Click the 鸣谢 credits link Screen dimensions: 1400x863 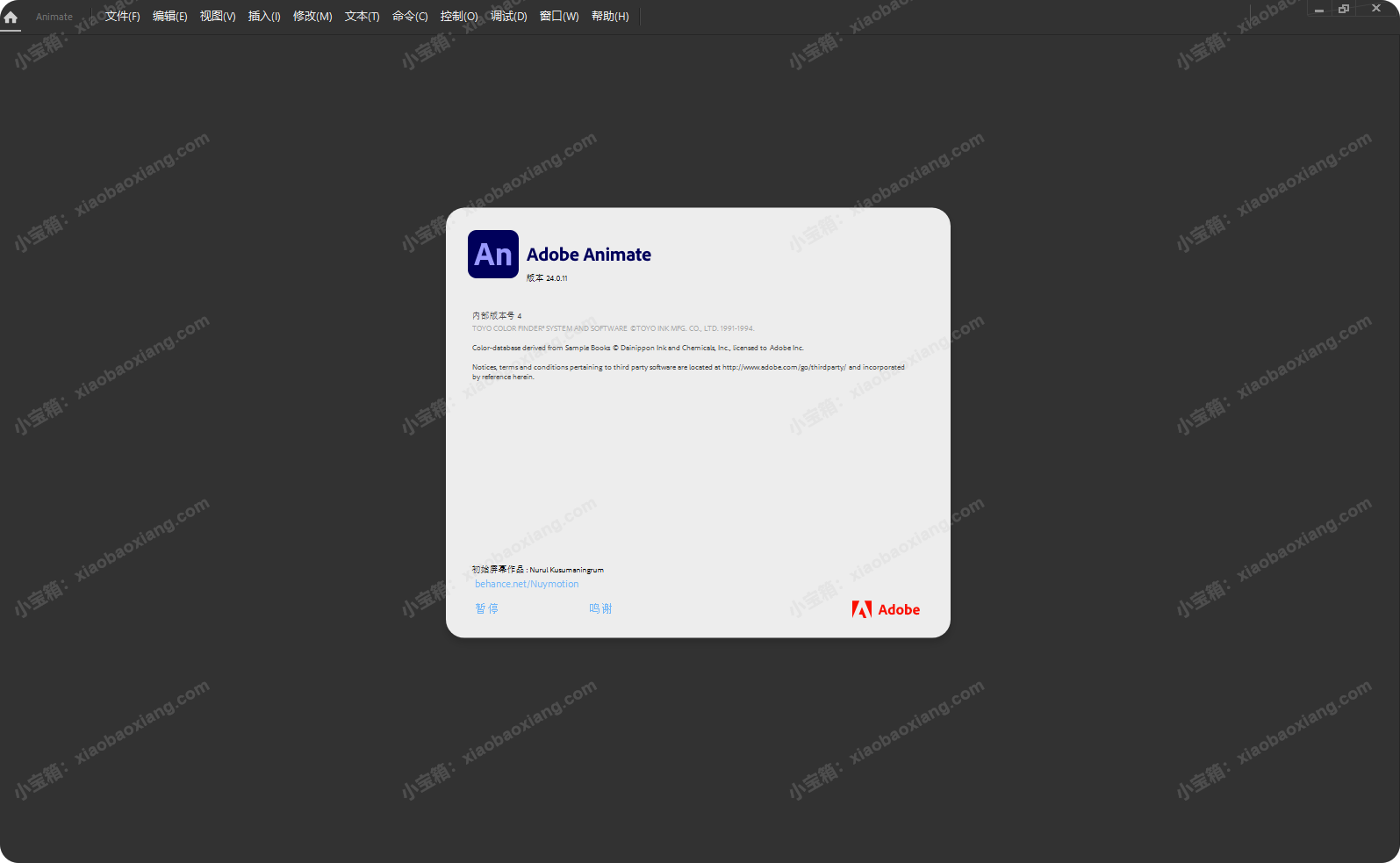[x=600, y=608]
